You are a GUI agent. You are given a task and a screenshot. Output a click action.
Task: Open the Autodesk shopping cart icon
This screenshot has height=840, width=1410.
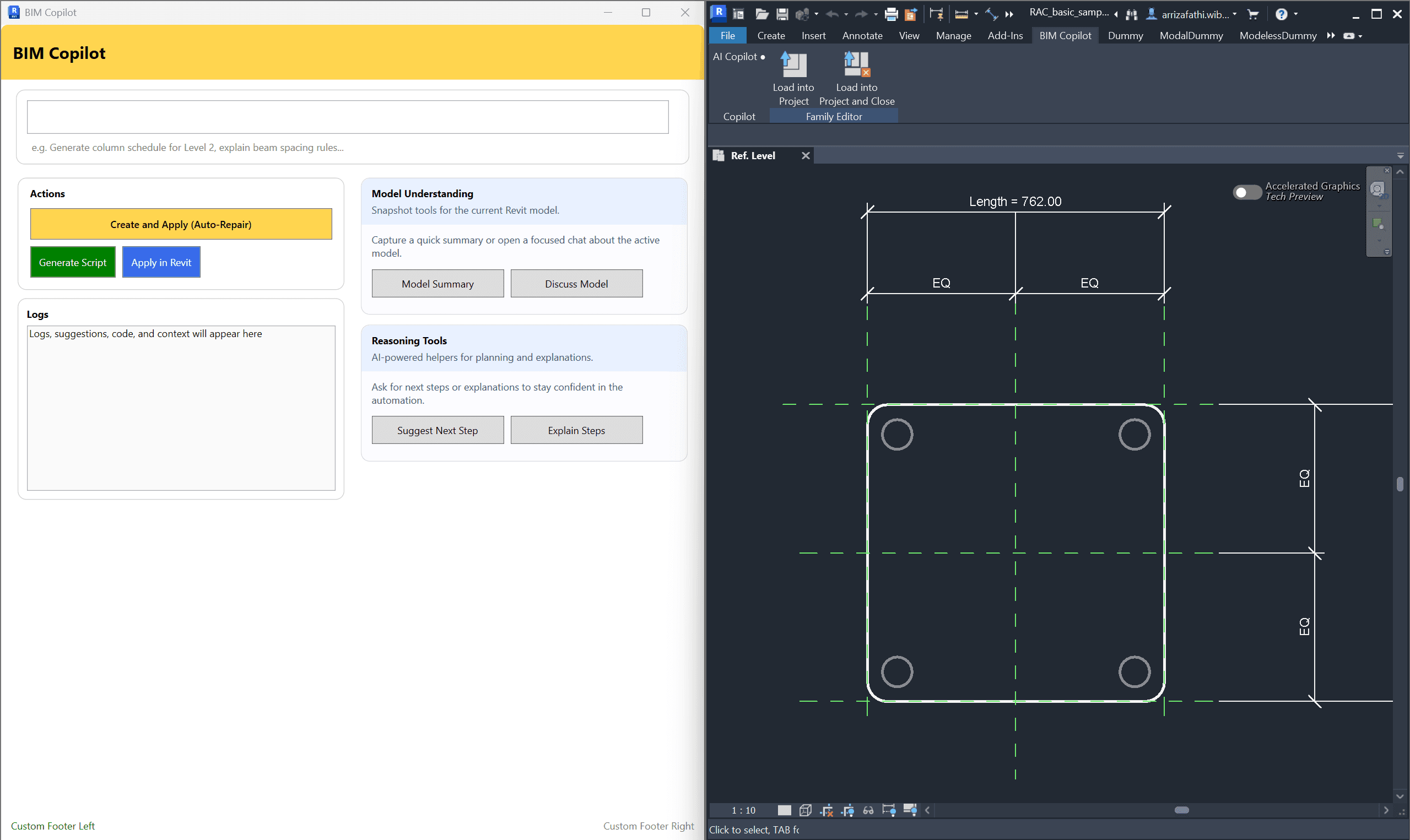point(1253,14)
